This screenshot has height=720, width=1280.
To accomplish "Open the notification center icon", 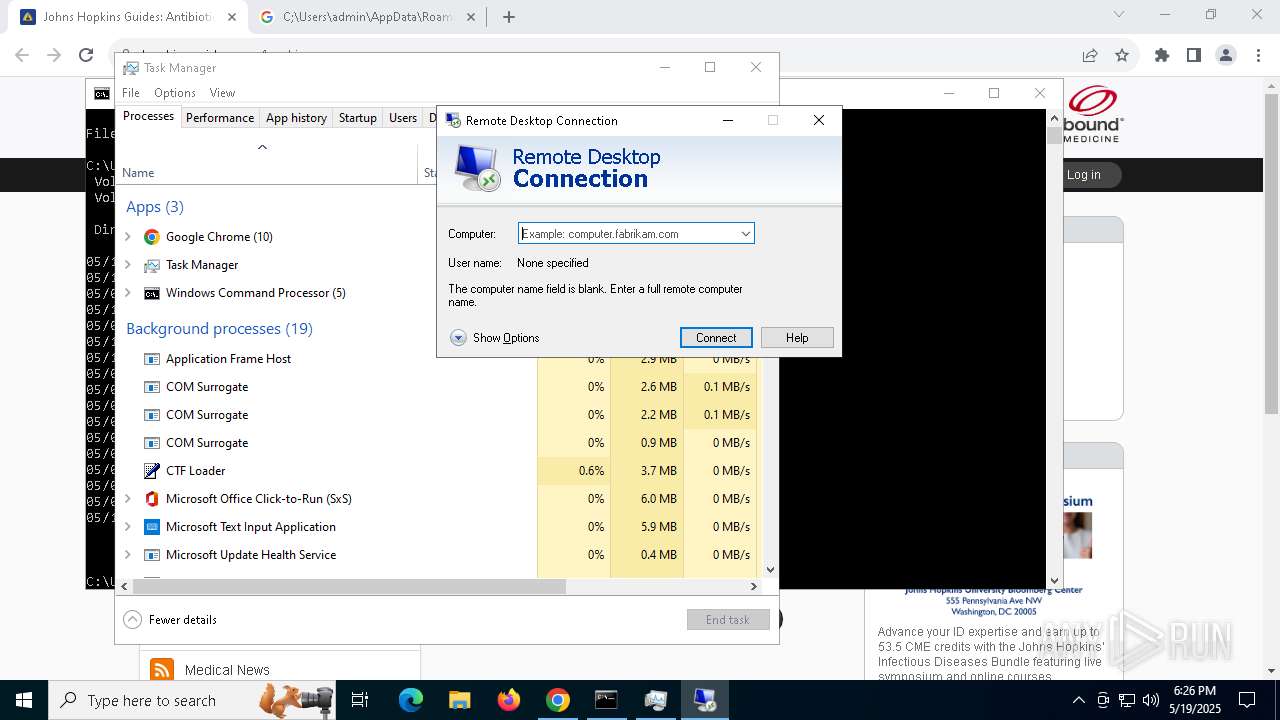I will coord(1247,700).
